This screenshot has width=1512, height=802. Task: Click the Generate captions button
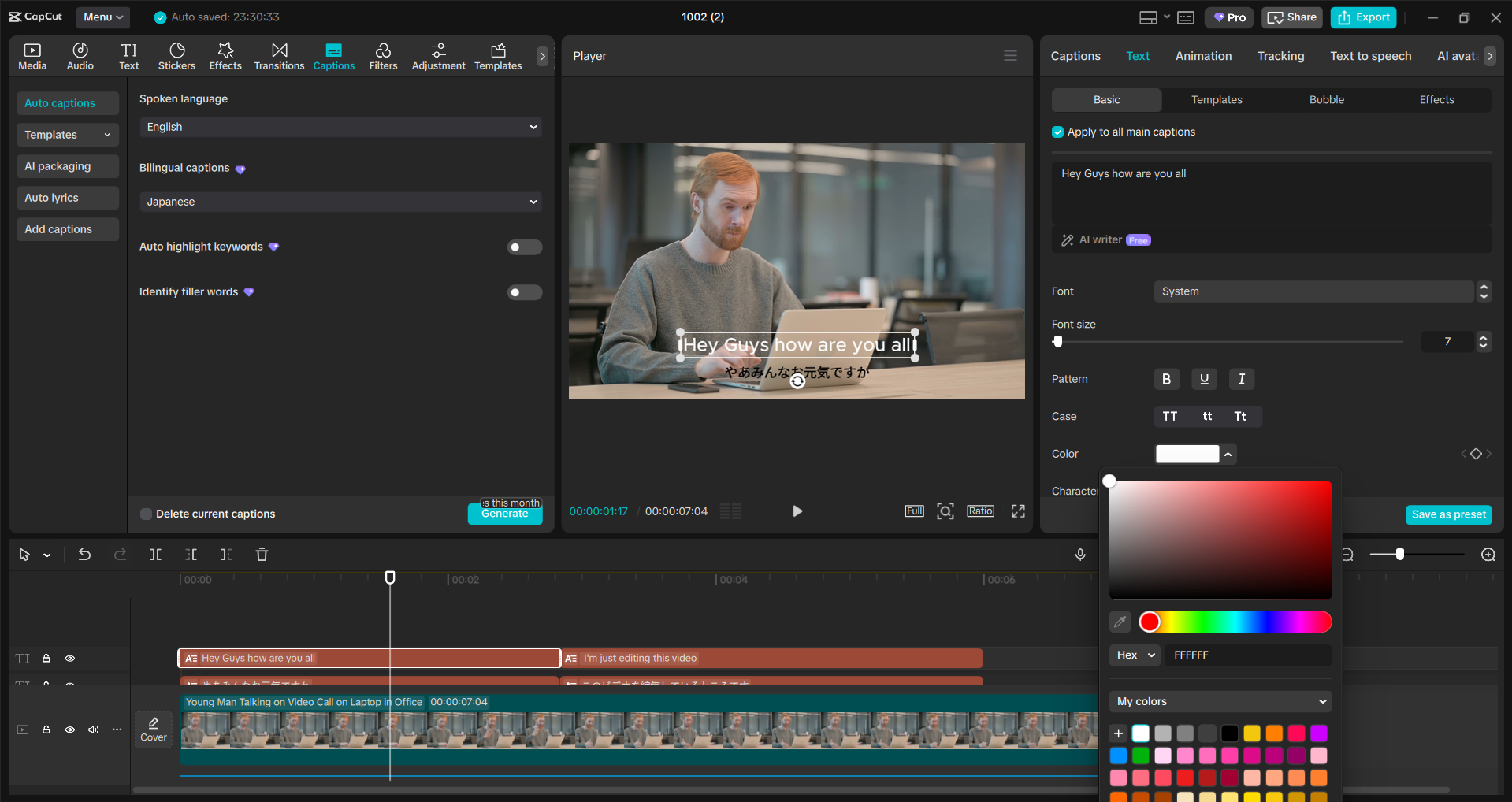505,514
